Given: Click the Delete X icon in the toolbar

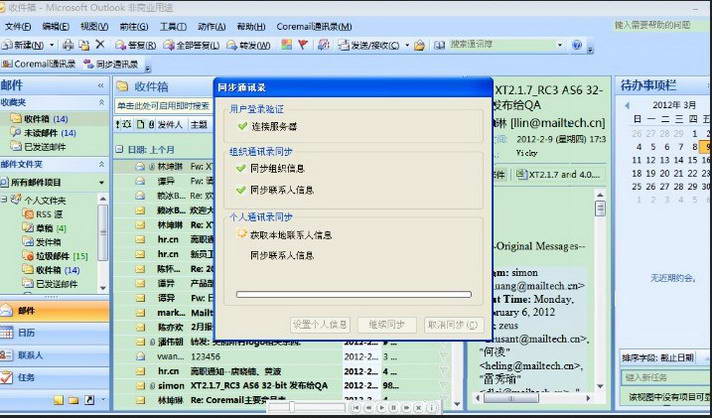Looking at the screenshot, I should click(x=100, y=44).
